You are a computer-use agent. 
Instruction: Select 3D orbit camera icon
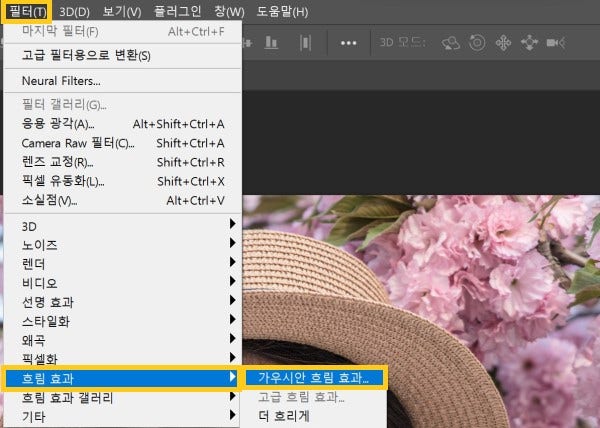point(450,43)
